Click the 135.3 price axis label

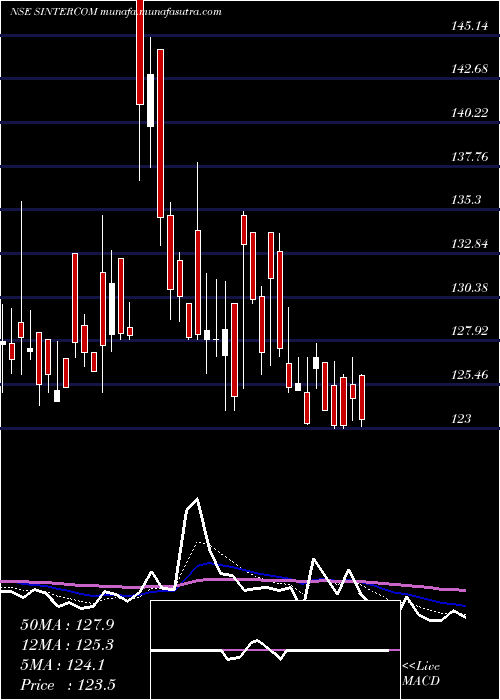(x=466, y=200)
